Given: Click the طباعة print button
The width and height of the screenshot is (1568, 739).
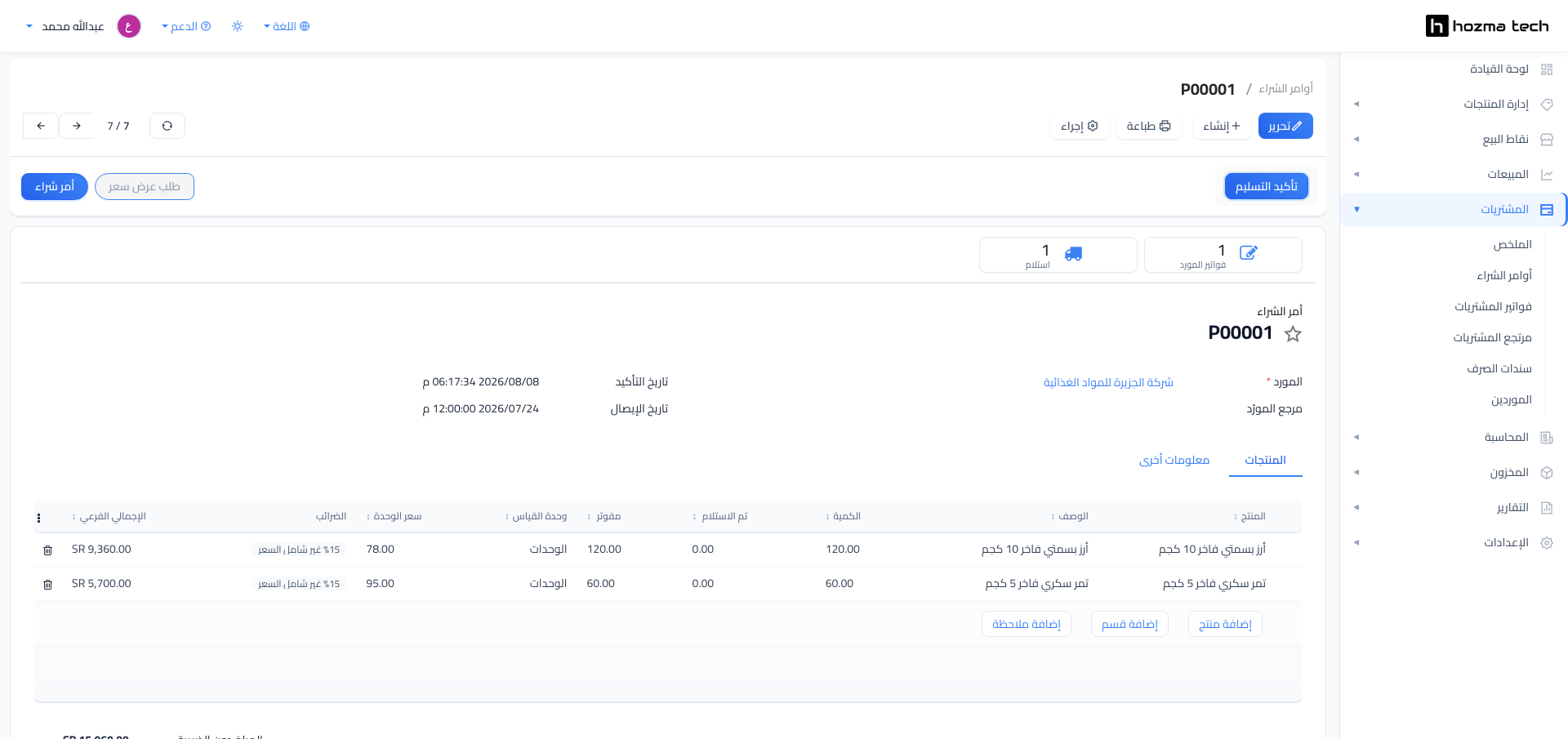Looking at the screenshot, I should click(x=1148, y=126).
